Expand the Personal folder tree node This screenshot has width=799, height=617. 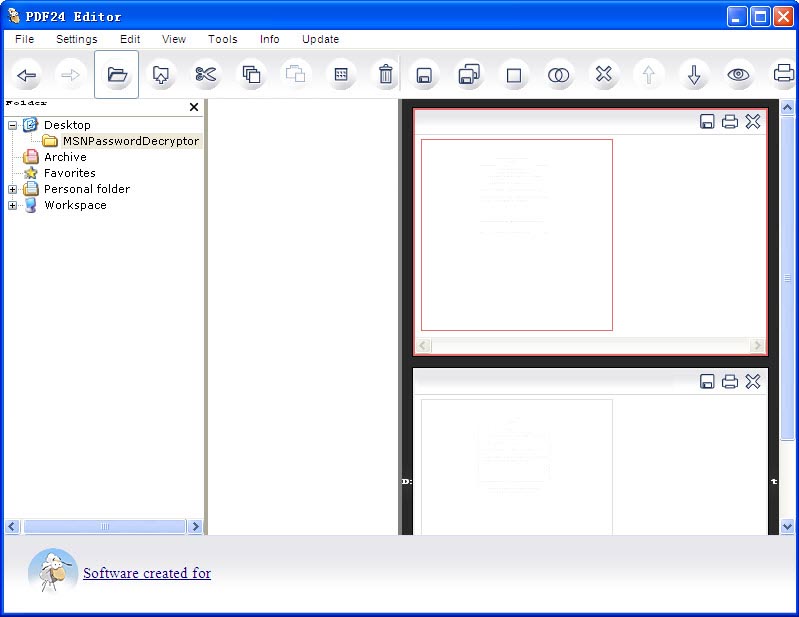[x=12, y=189]
